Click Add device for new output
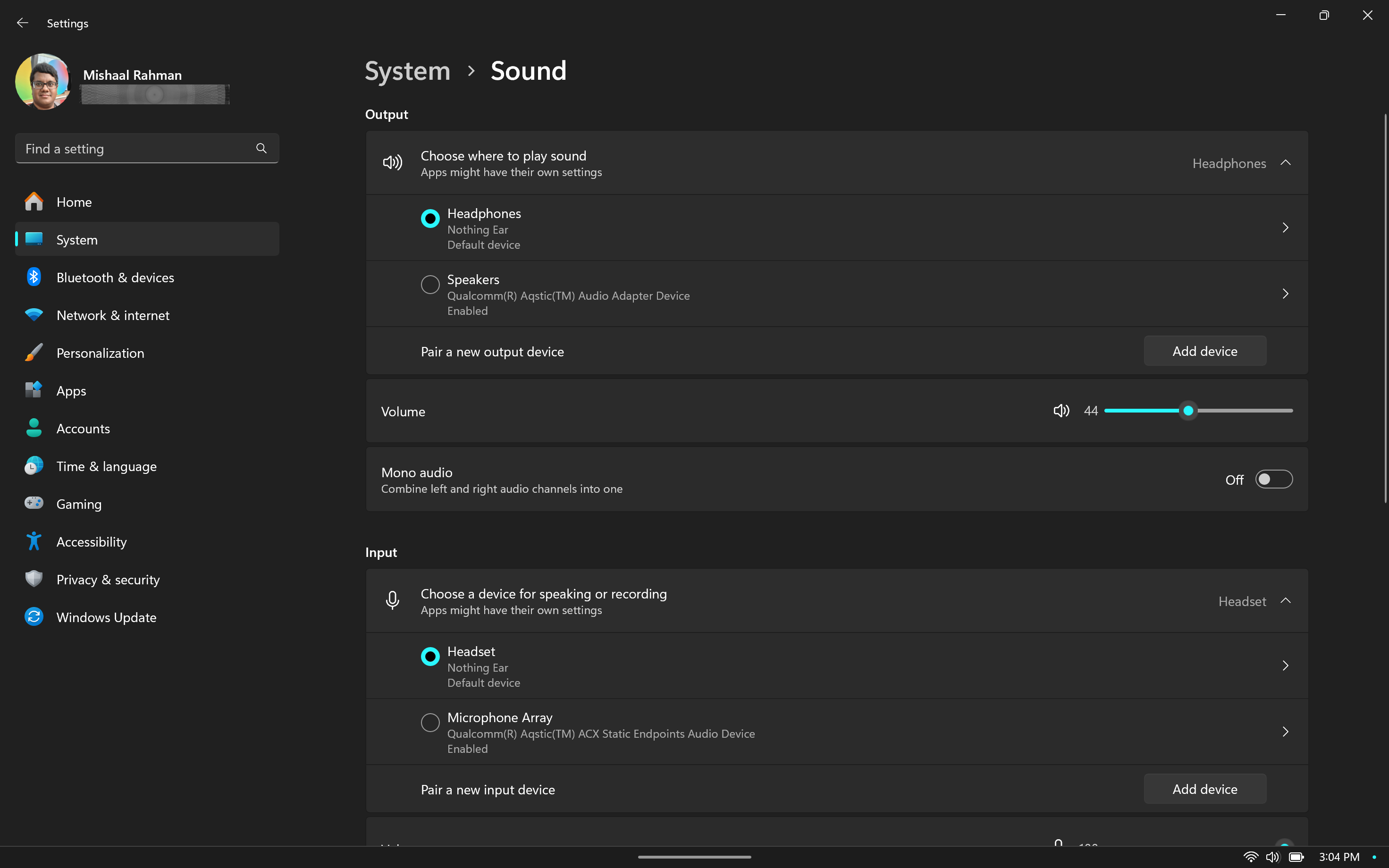The height and width of the screenshot is (868, 1389). pyautogui.click(x=1204, y=350)
